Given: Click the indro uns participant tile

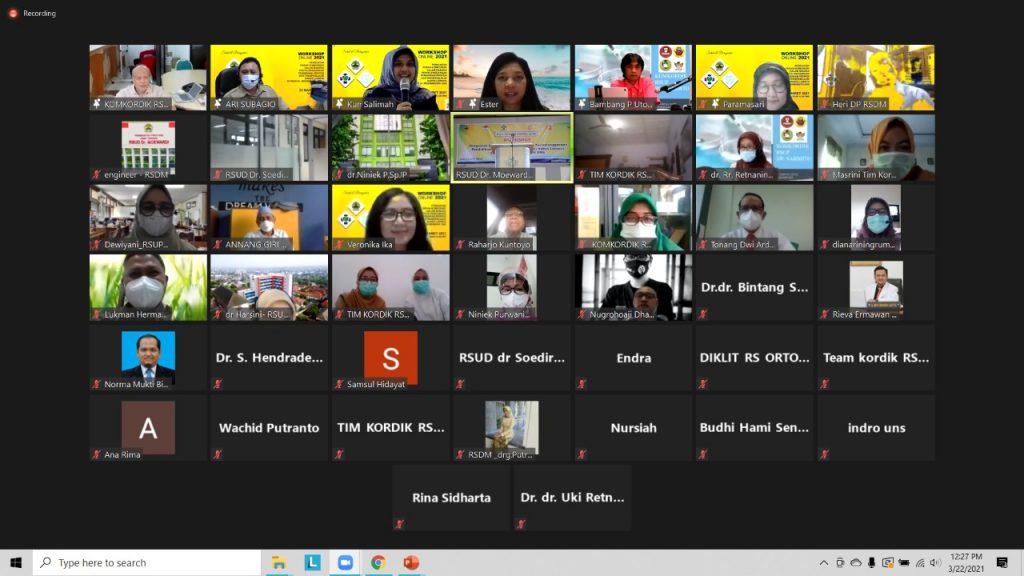Looking at the screenshot, I should pos(876,427).
